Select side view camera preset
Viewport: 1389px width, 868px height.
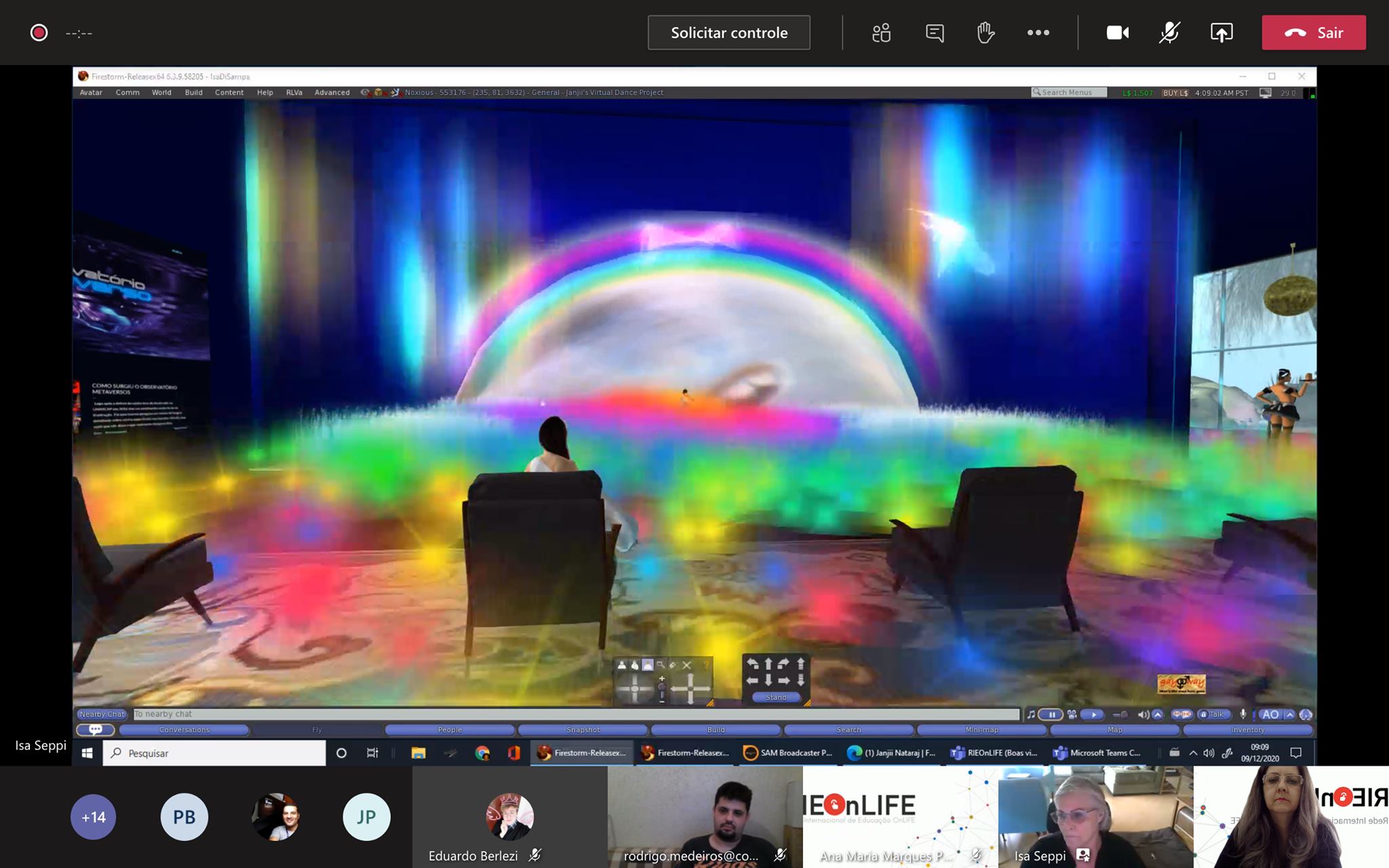pos(635,665)
